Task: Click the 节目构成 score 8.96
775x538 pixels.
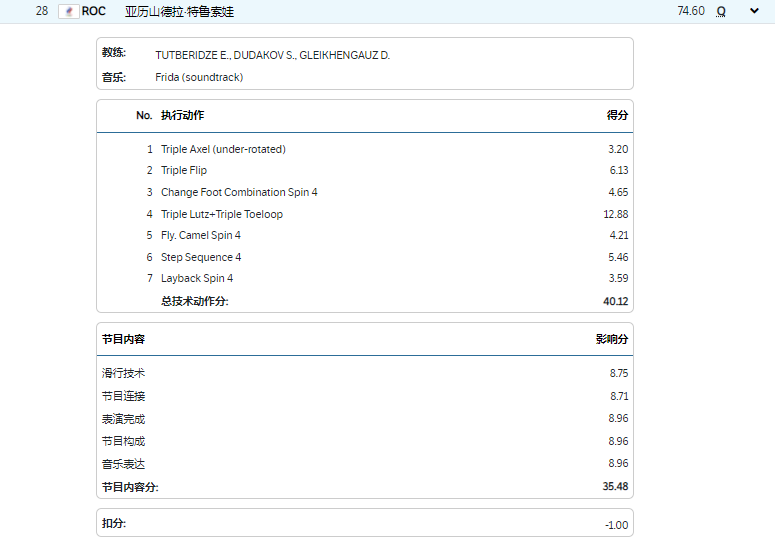Action: 618,441
